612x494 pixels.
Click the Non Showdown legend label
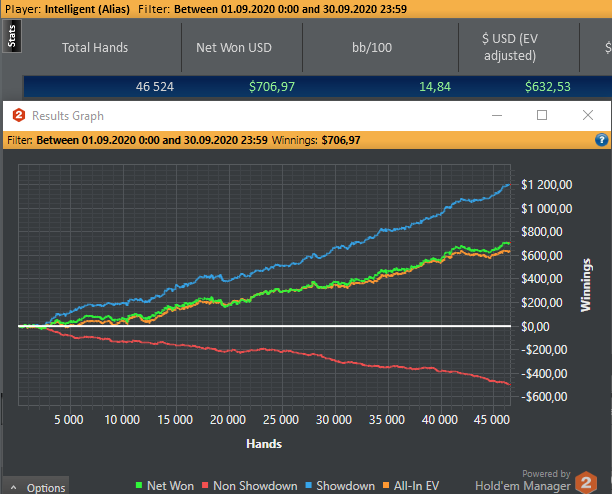pyautogui.click(x=255, y=486)
